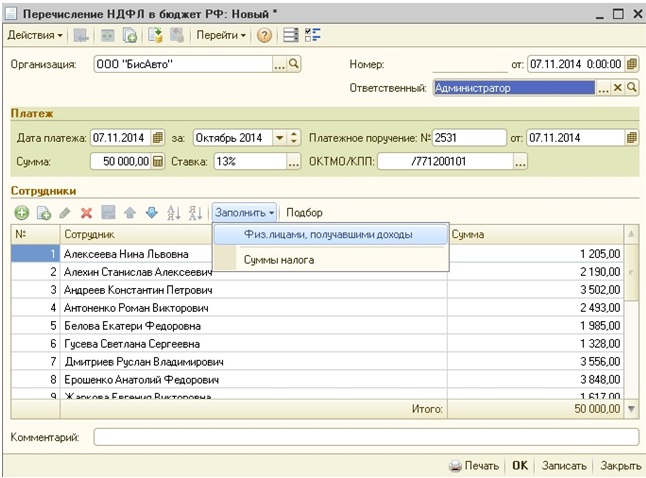Click the create-based-on toolbar icon with green arrow

(156, 35)
